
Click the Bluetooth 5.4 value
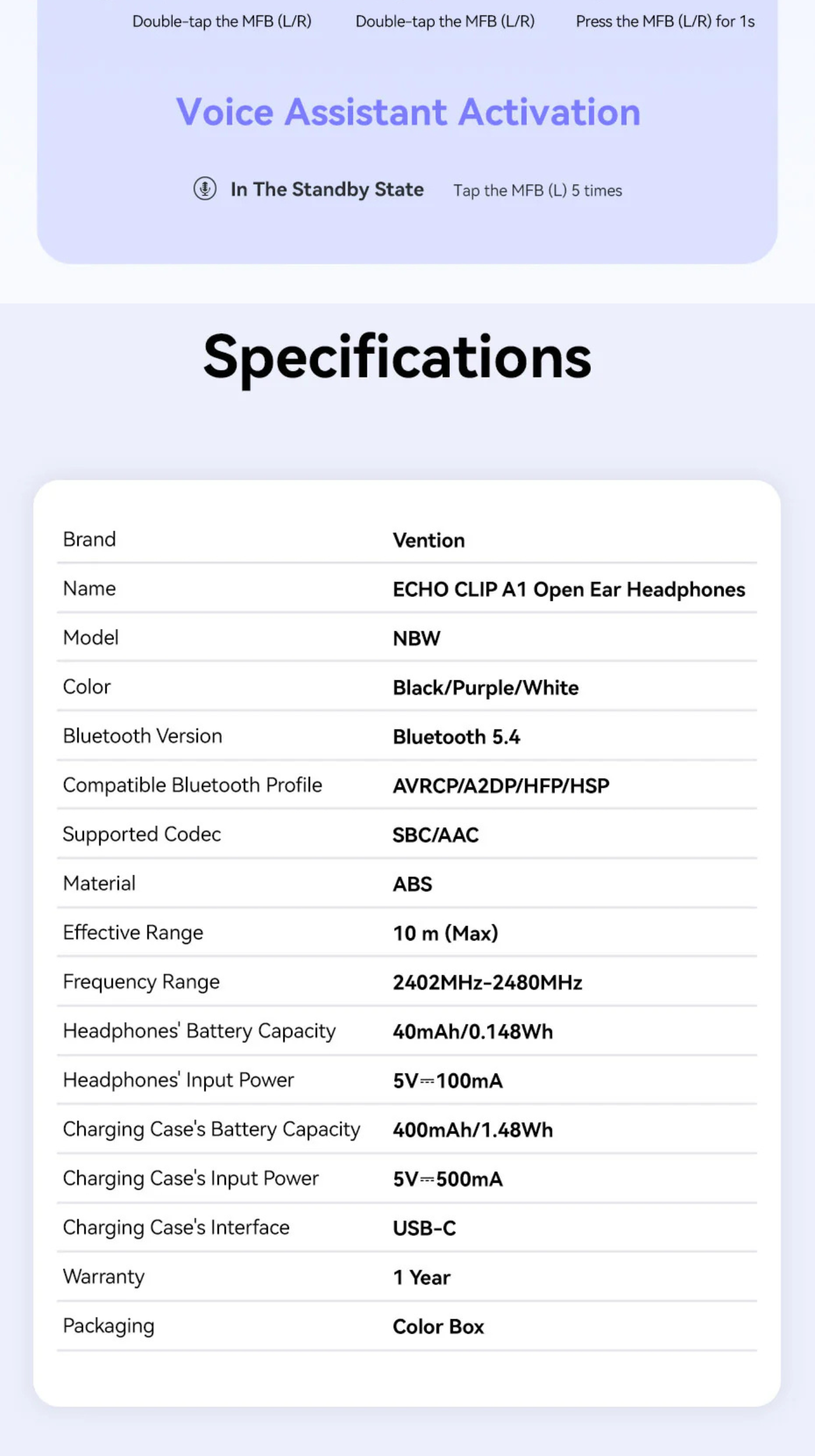point(456,737)
